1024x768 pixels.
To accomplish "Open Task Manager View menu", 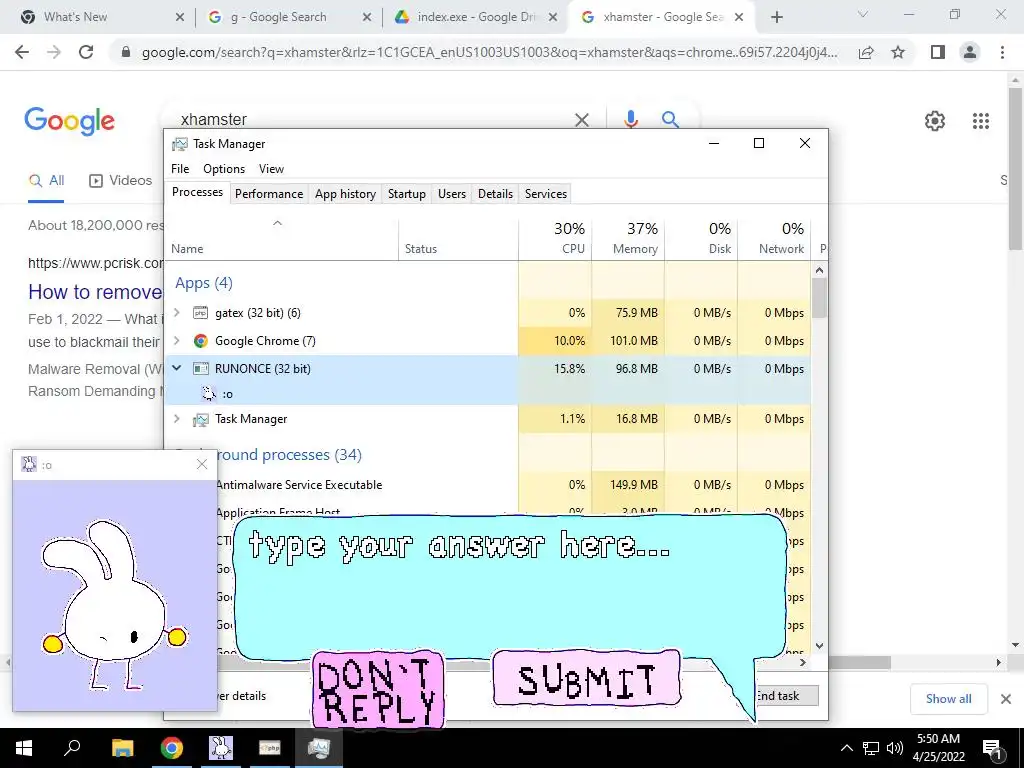I will [x=271, y=168].
